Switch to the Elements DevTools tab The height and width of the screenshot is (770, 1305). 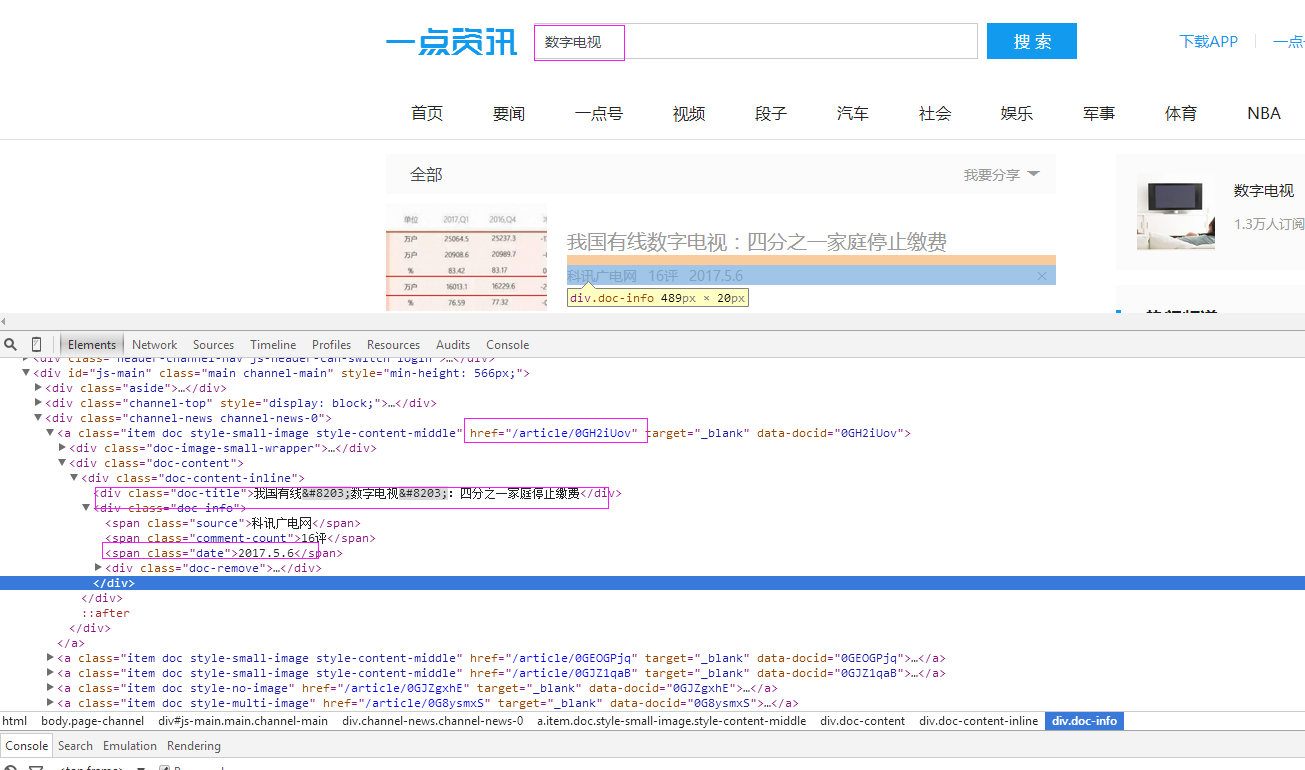point(92,344)
